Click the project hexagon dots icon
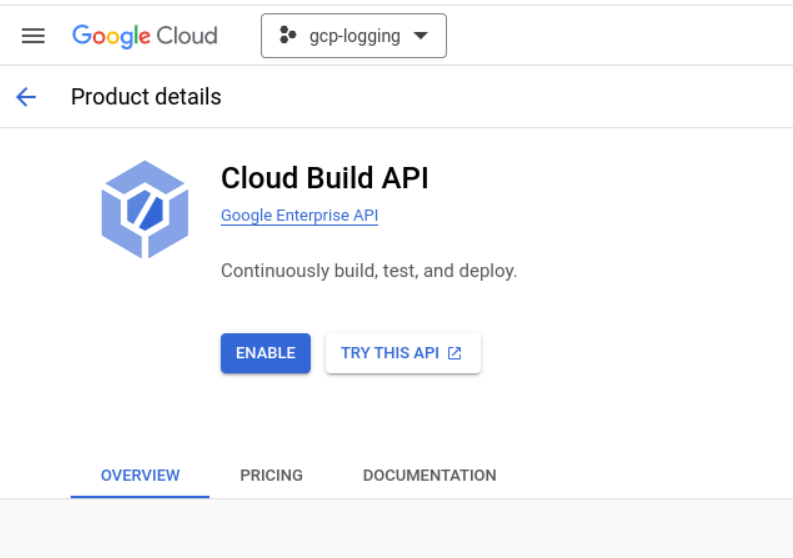Viewport: 793px width, 558px height. tap(287, 35)
